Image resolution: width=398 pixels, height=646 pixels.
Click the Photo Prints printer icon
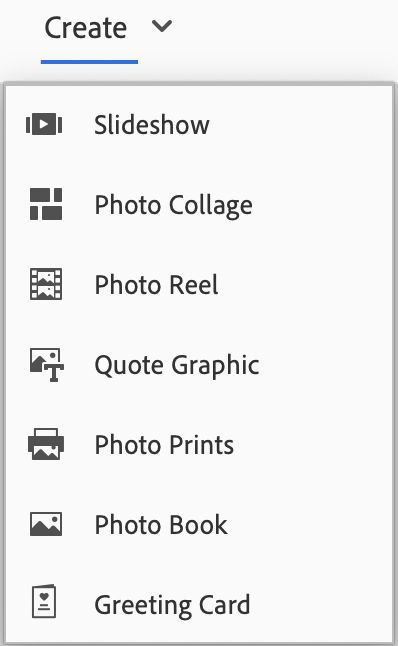(x=46, y=444)
